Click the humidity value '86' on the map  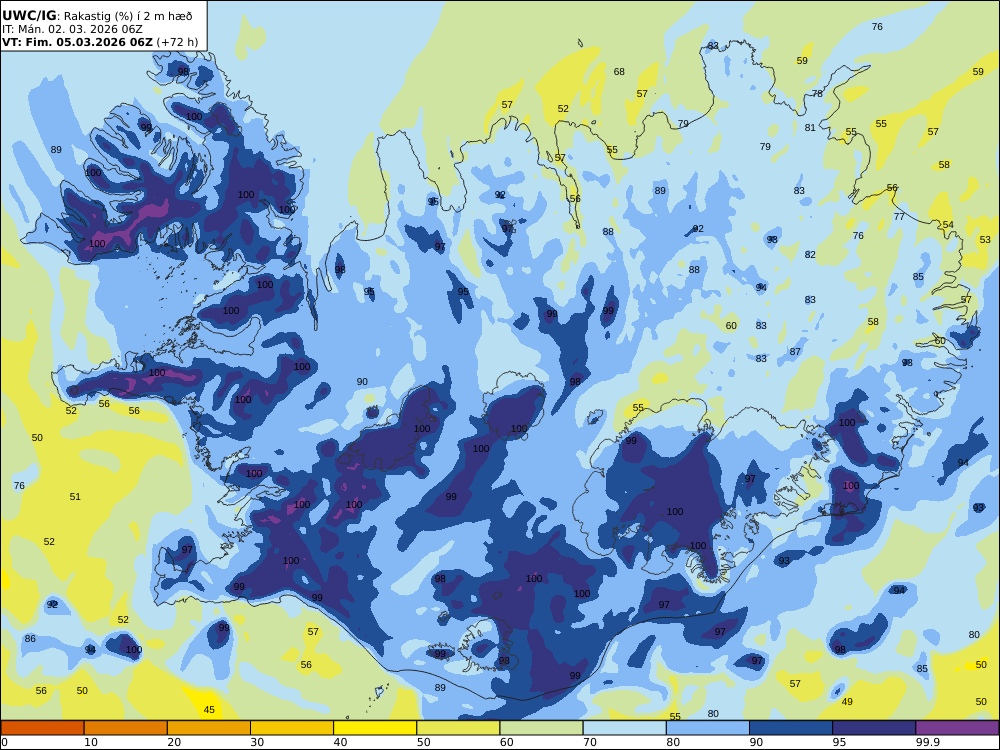[30, 638]
